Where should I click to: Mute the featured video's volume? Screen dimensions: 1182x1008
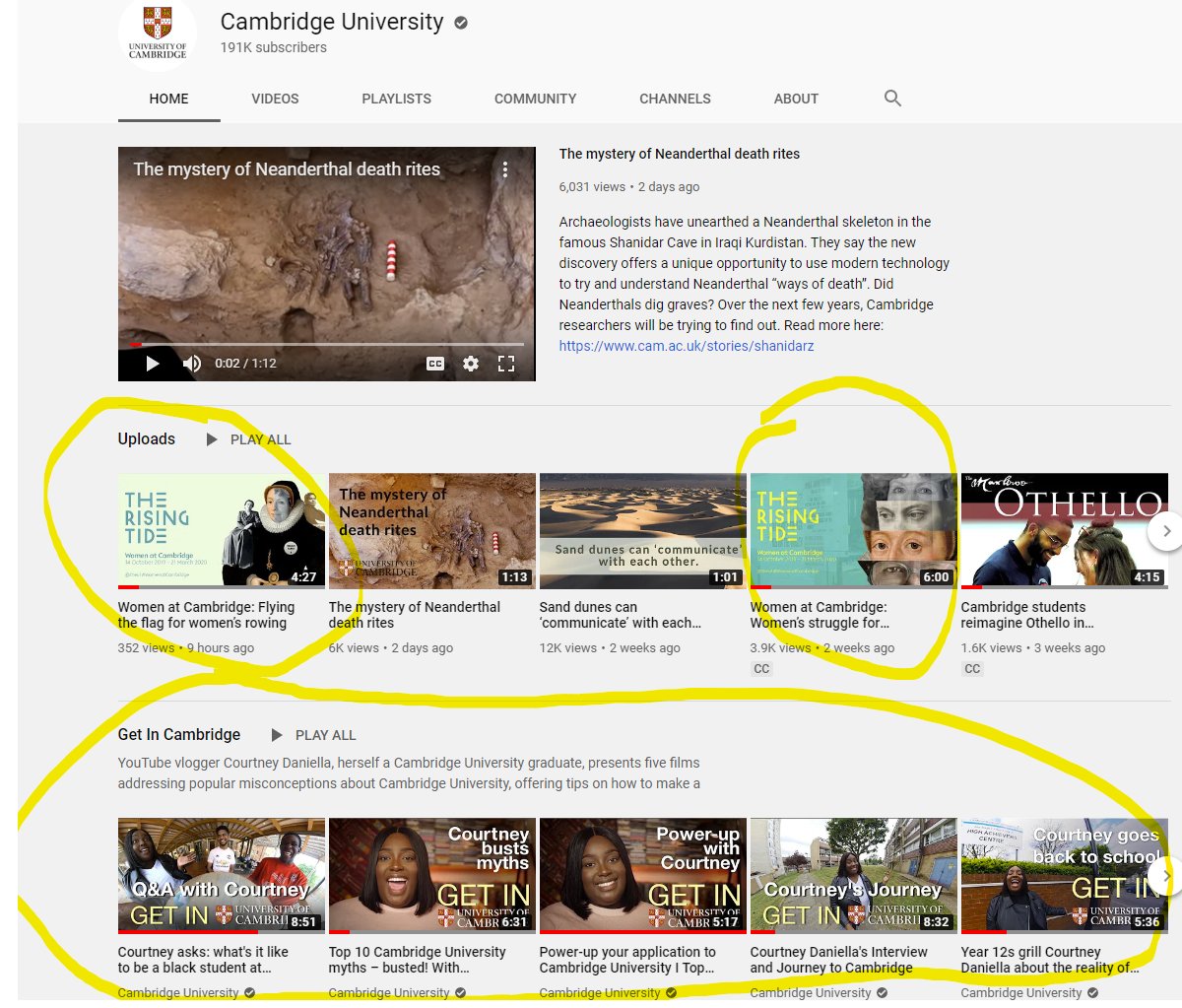[192, 364]
